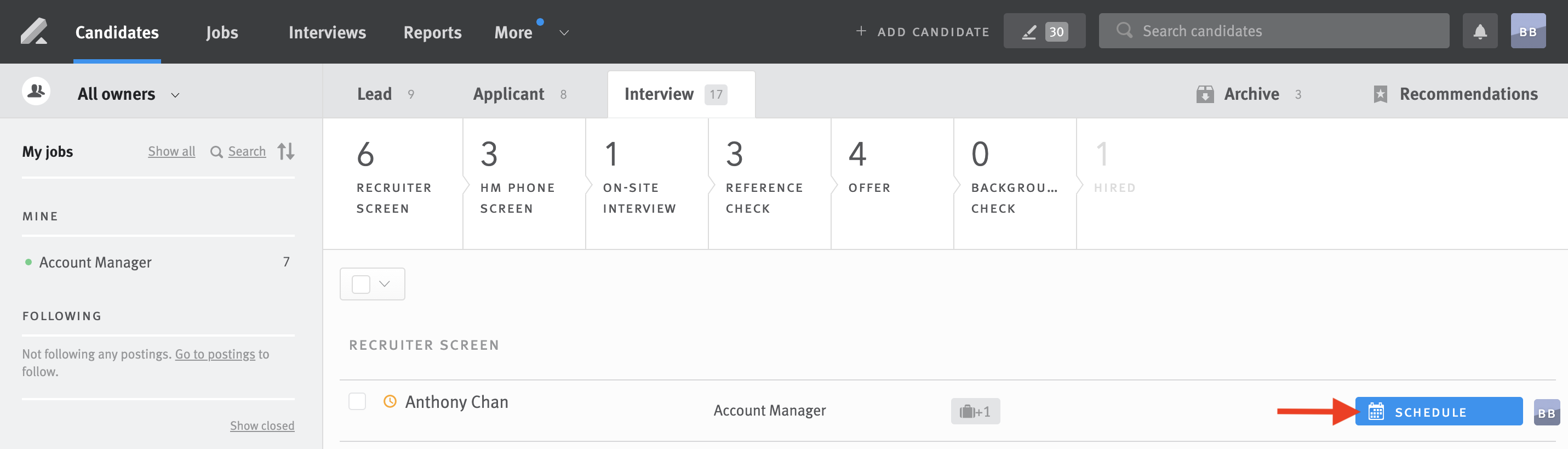Expand the More menu chevron
The width and height of the screenshot is (1568, 449).
[x=564, y=33]
